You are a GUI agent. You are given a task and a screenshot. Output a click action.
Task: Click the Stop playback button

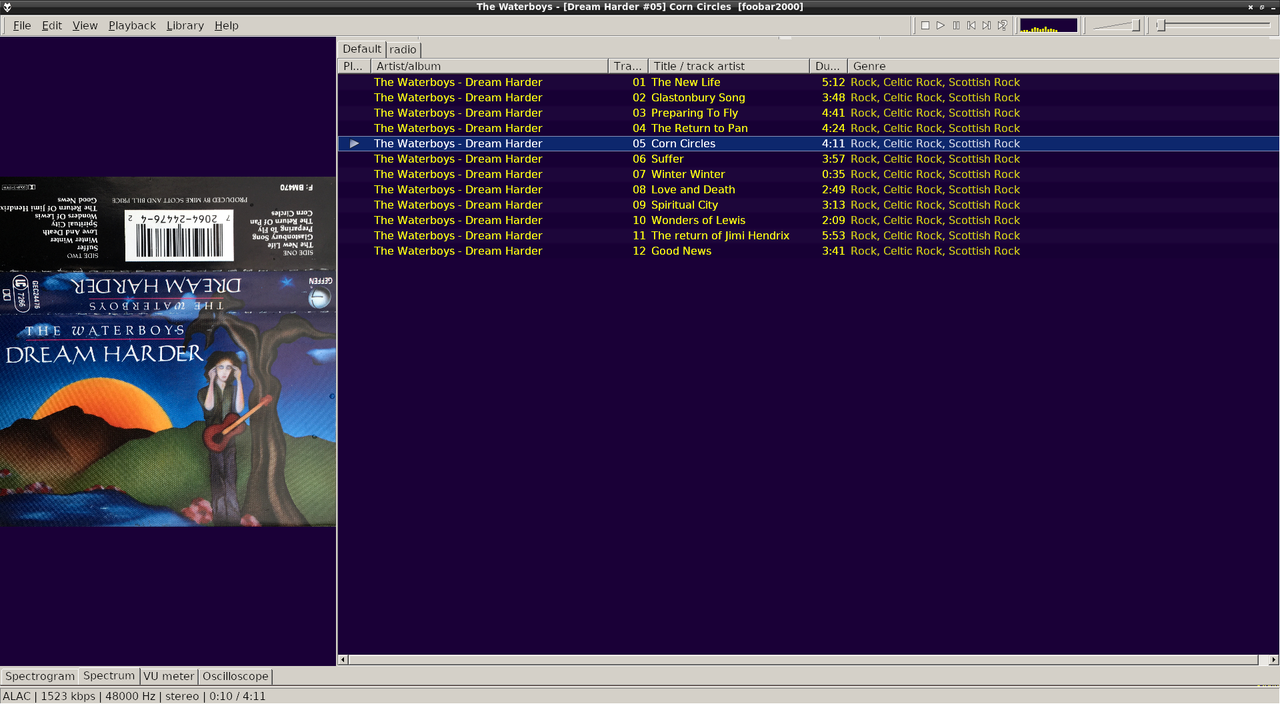click(925, 25)
